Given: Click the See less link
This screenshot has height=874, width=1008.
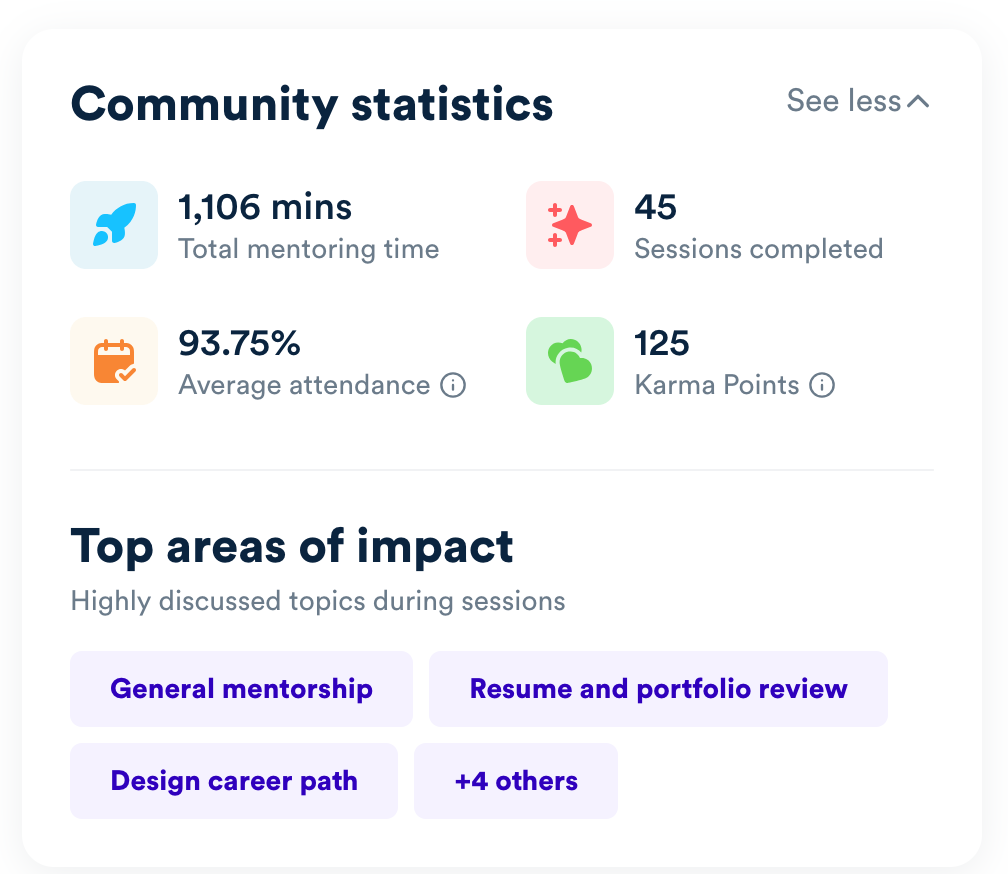Looking at the screenshot, I should 858,101.
